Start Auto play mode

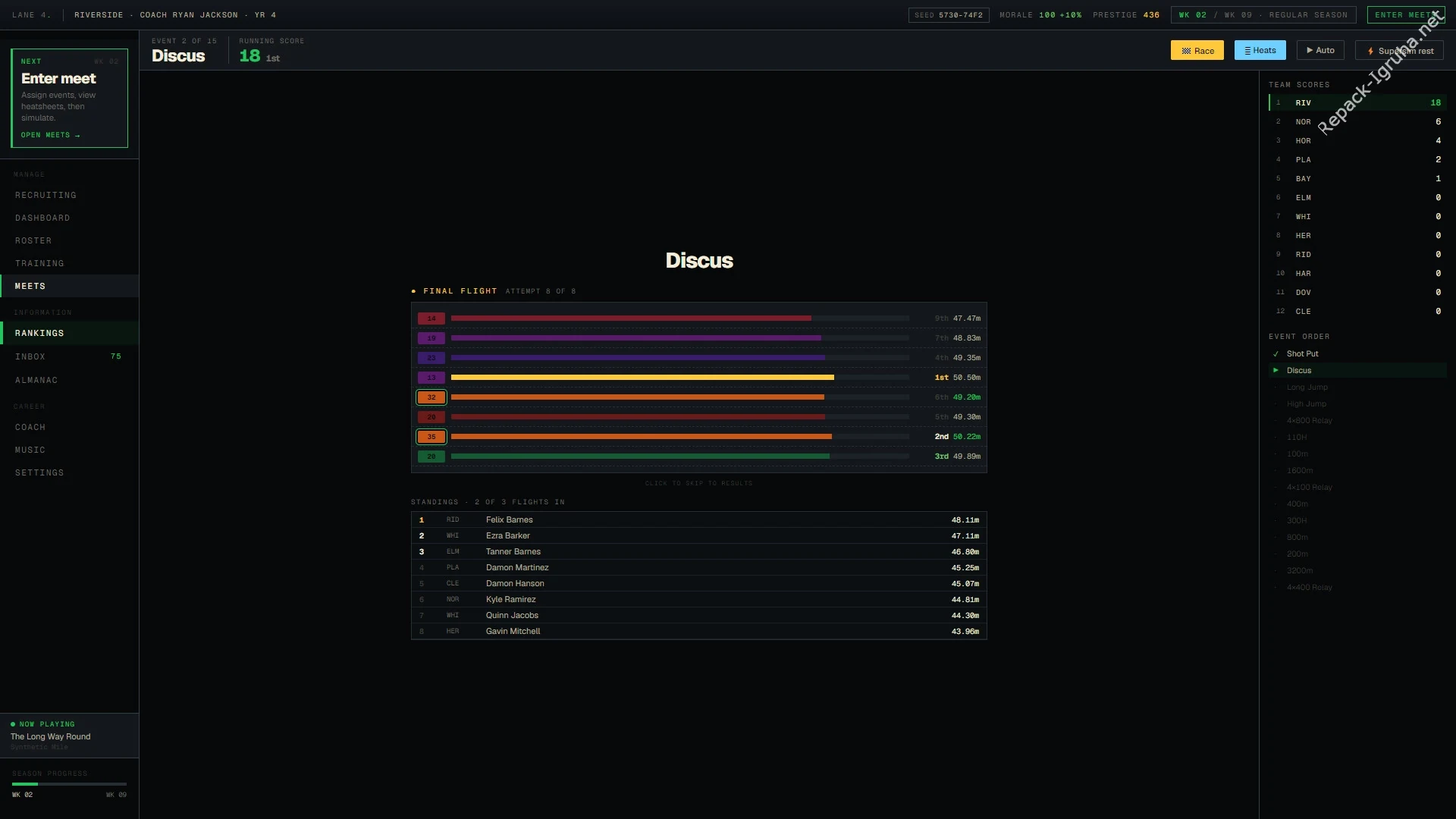tap(1320, 50)
